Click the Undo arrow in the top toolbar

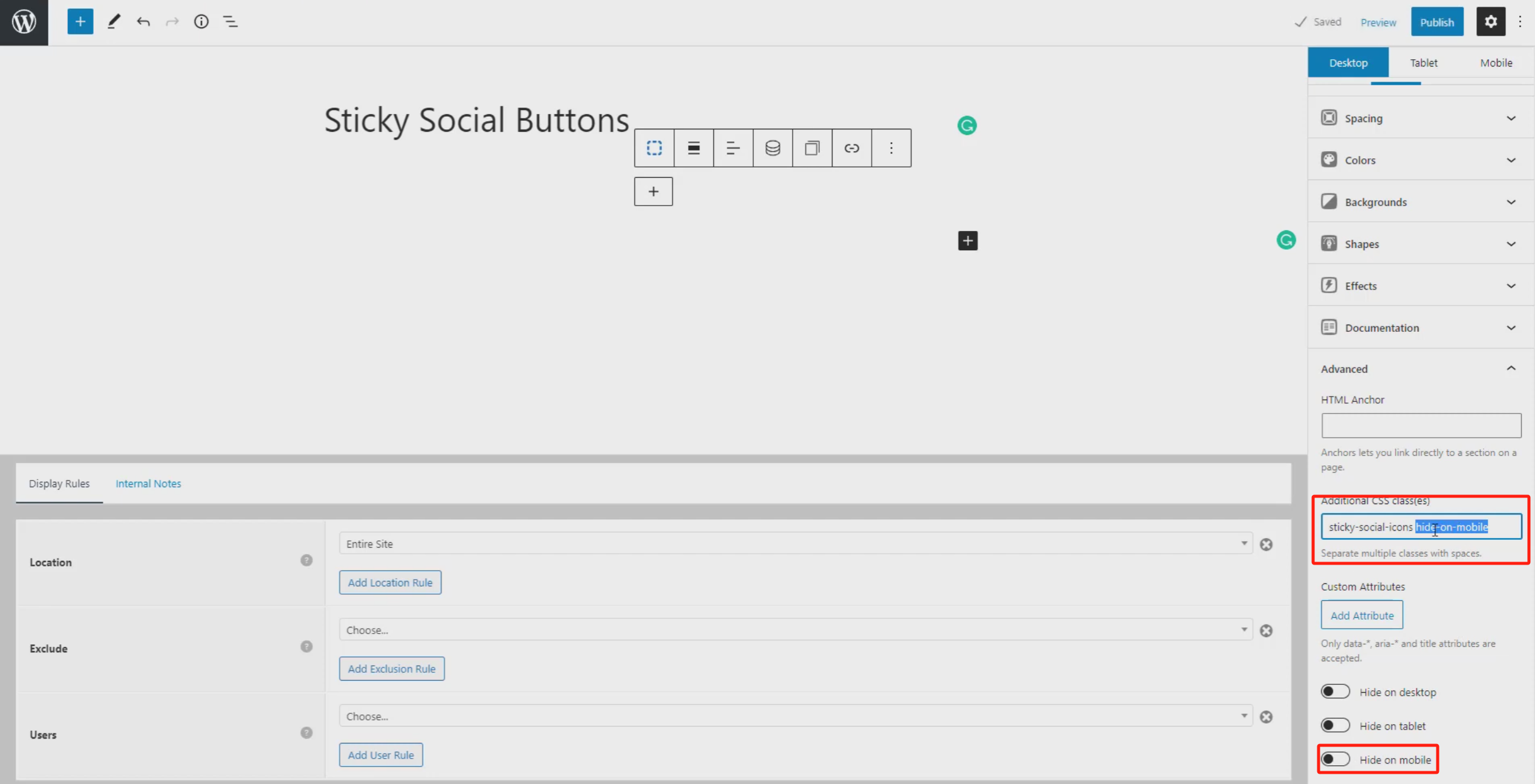(143, 21)
